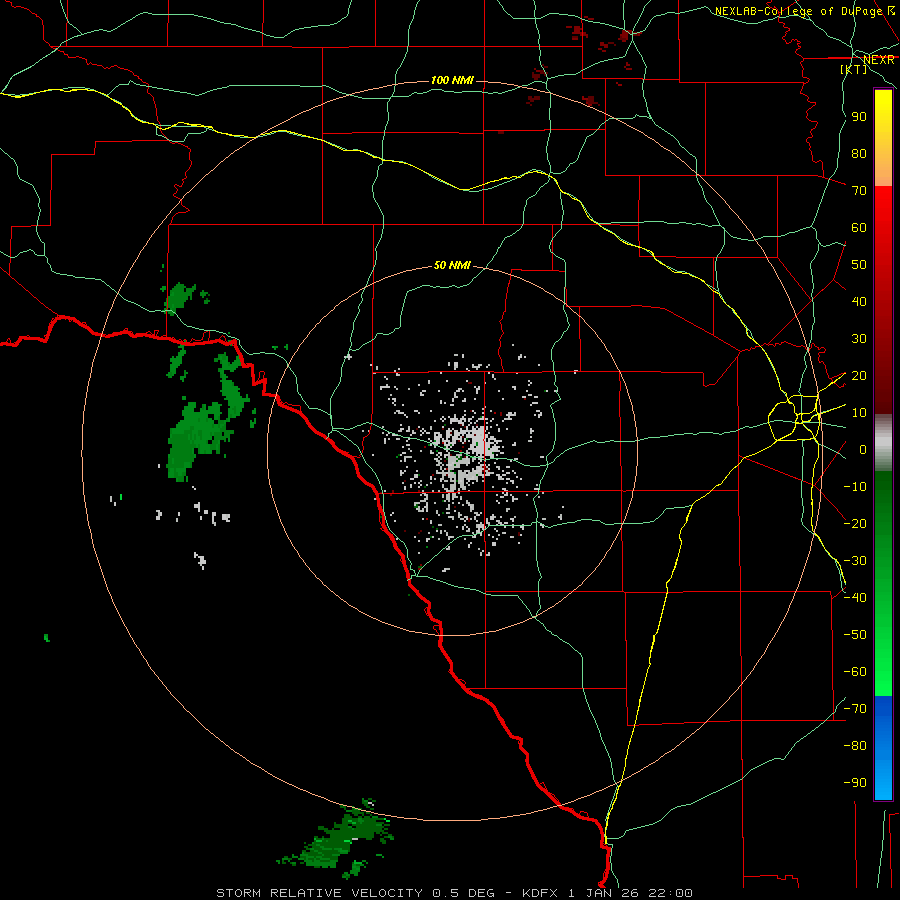Click the 100 NMI range ring label
Viewport: 900px width, 900px height.
(x=452, y=80)
